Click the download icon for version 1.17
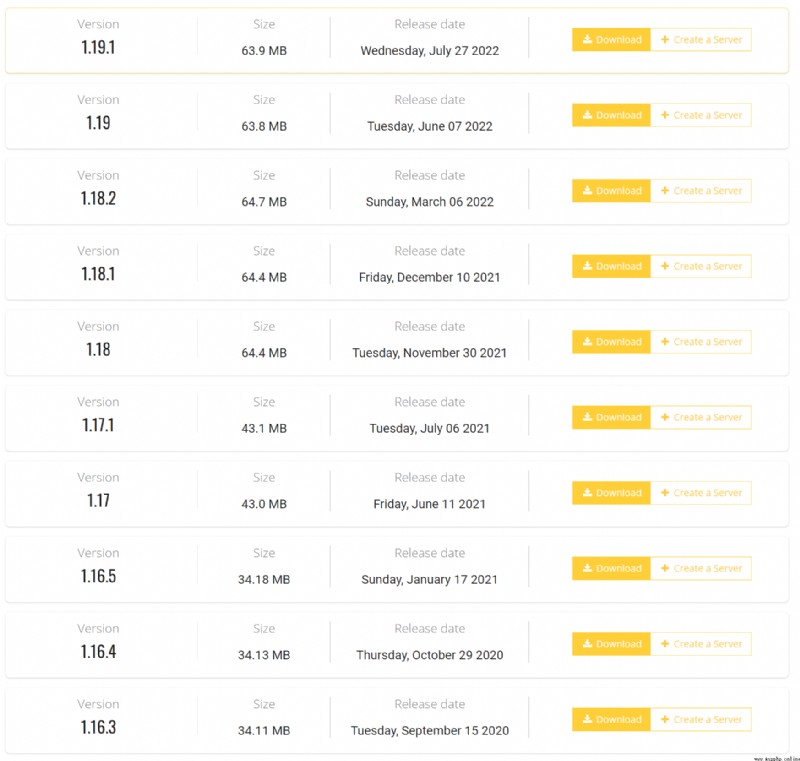The height and width of the screenshot is (761, 800). click(587, 492)
